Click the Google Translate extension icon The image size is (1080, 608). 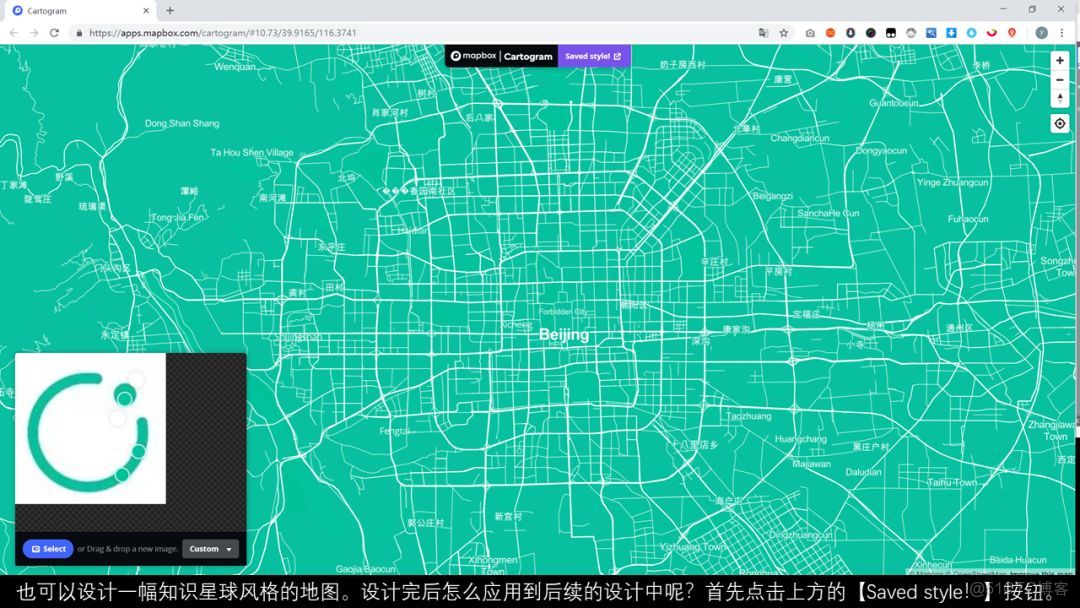point(762,32)
